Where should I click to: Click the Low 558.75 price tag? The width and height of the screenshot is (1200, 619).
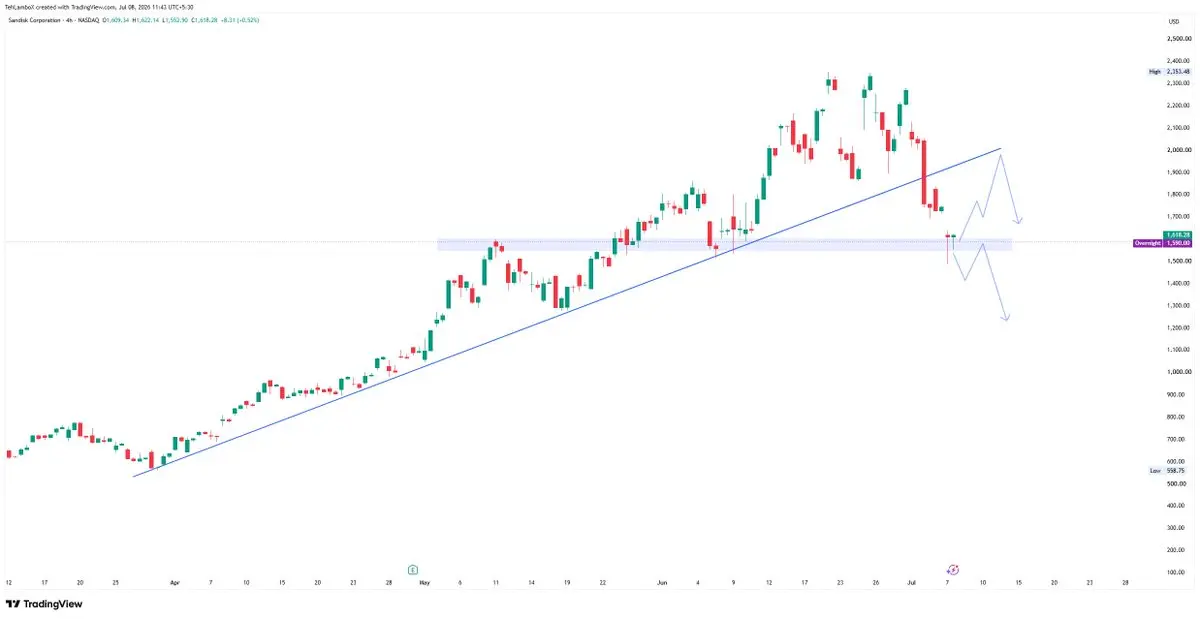coord(1167,470)
